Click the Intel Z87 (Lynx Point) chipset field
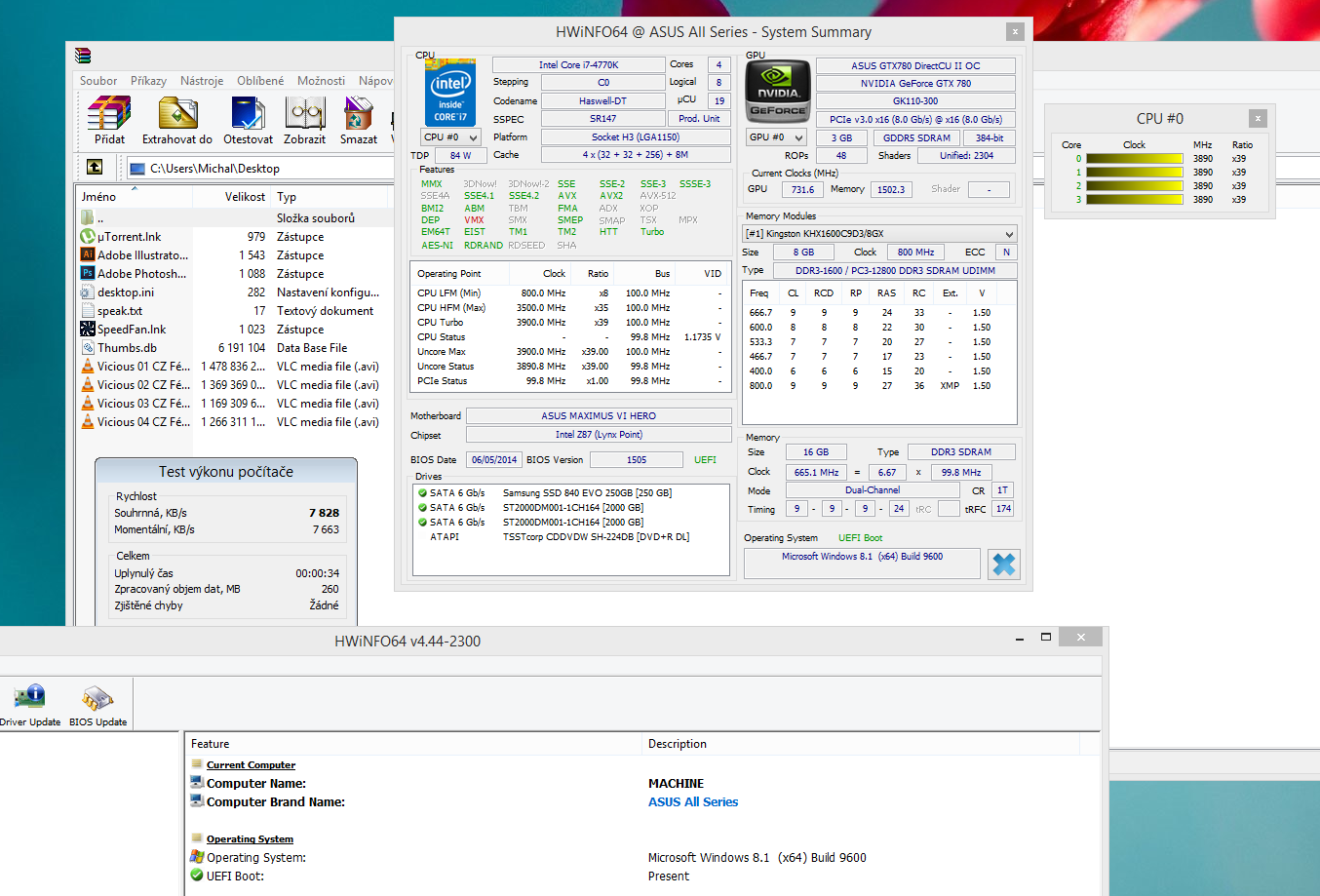 (599, 435)
